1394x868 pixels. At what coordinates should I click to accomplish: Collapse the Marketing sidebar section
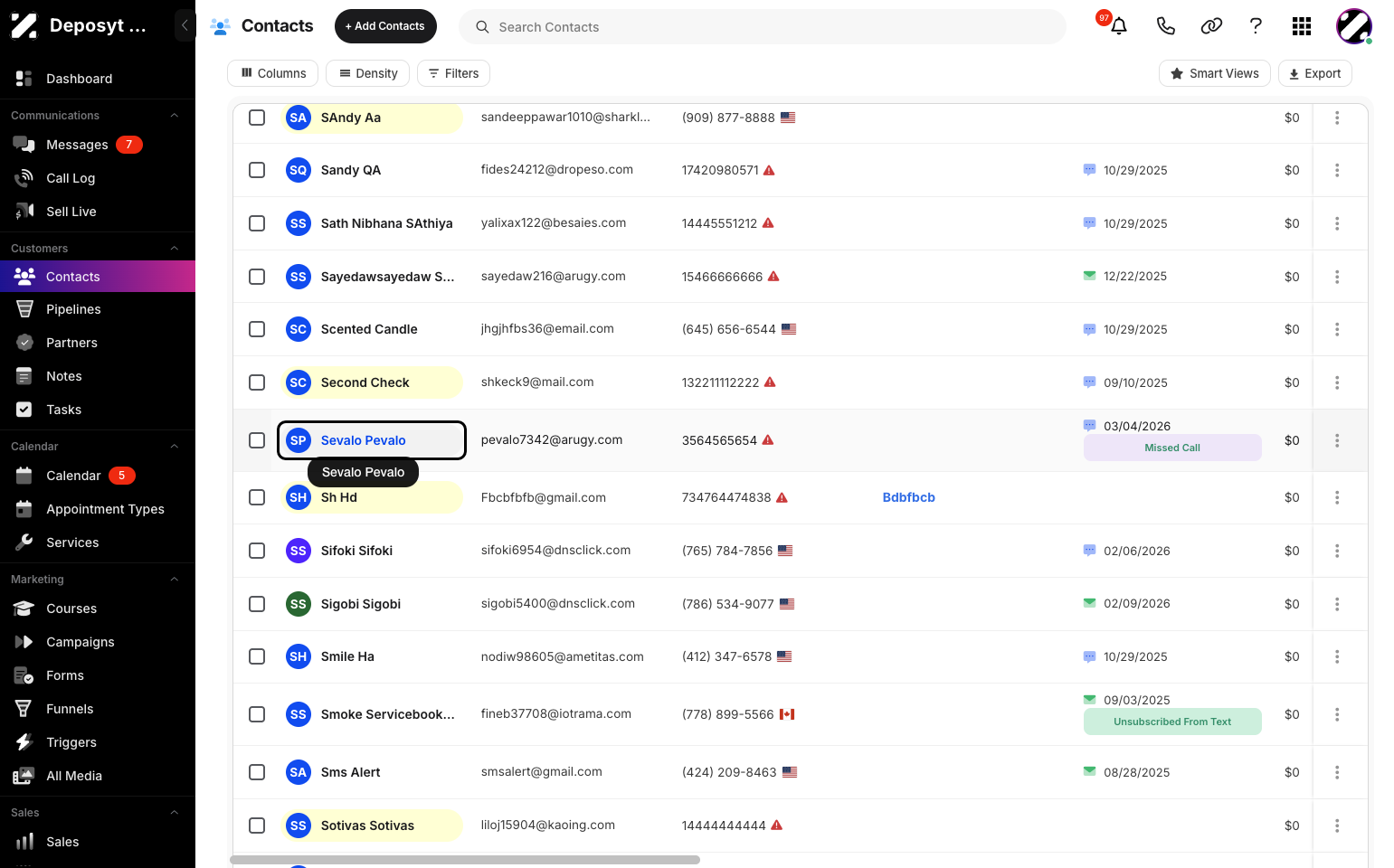pyautogui.click(x=175, y=580)
